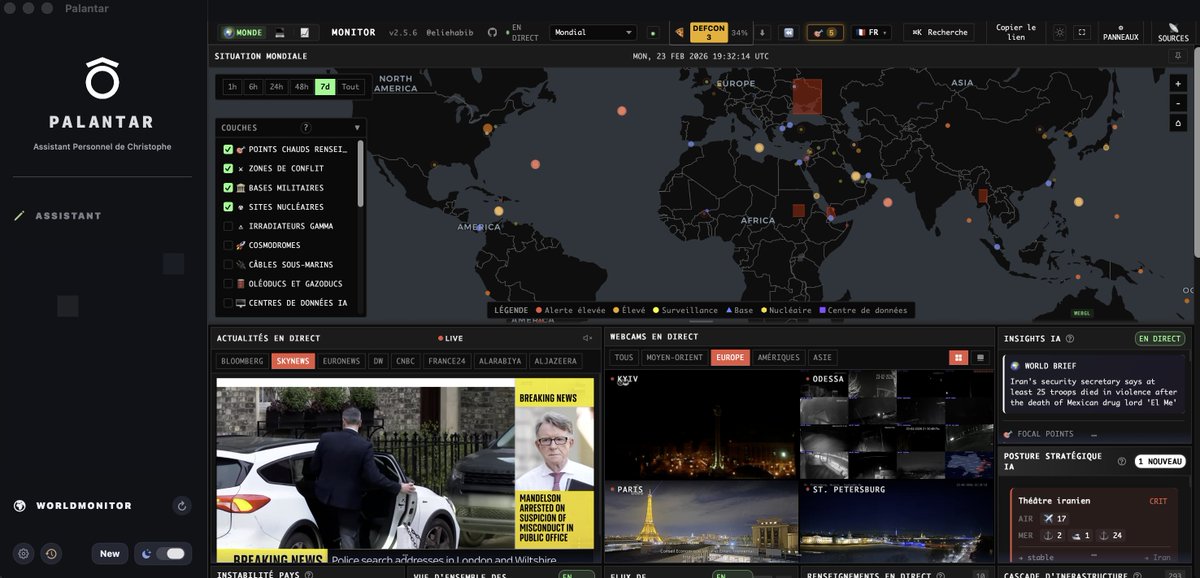
Task: Click the chart variant icon in header
Action: [x=304, y=32]
